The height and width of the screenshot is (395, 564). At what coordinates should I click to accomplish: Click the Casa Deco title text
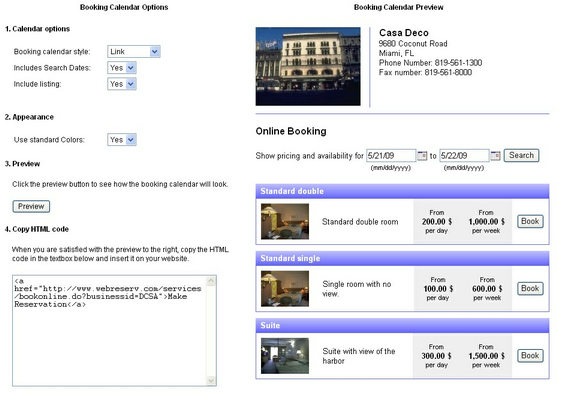click(404, 33)
